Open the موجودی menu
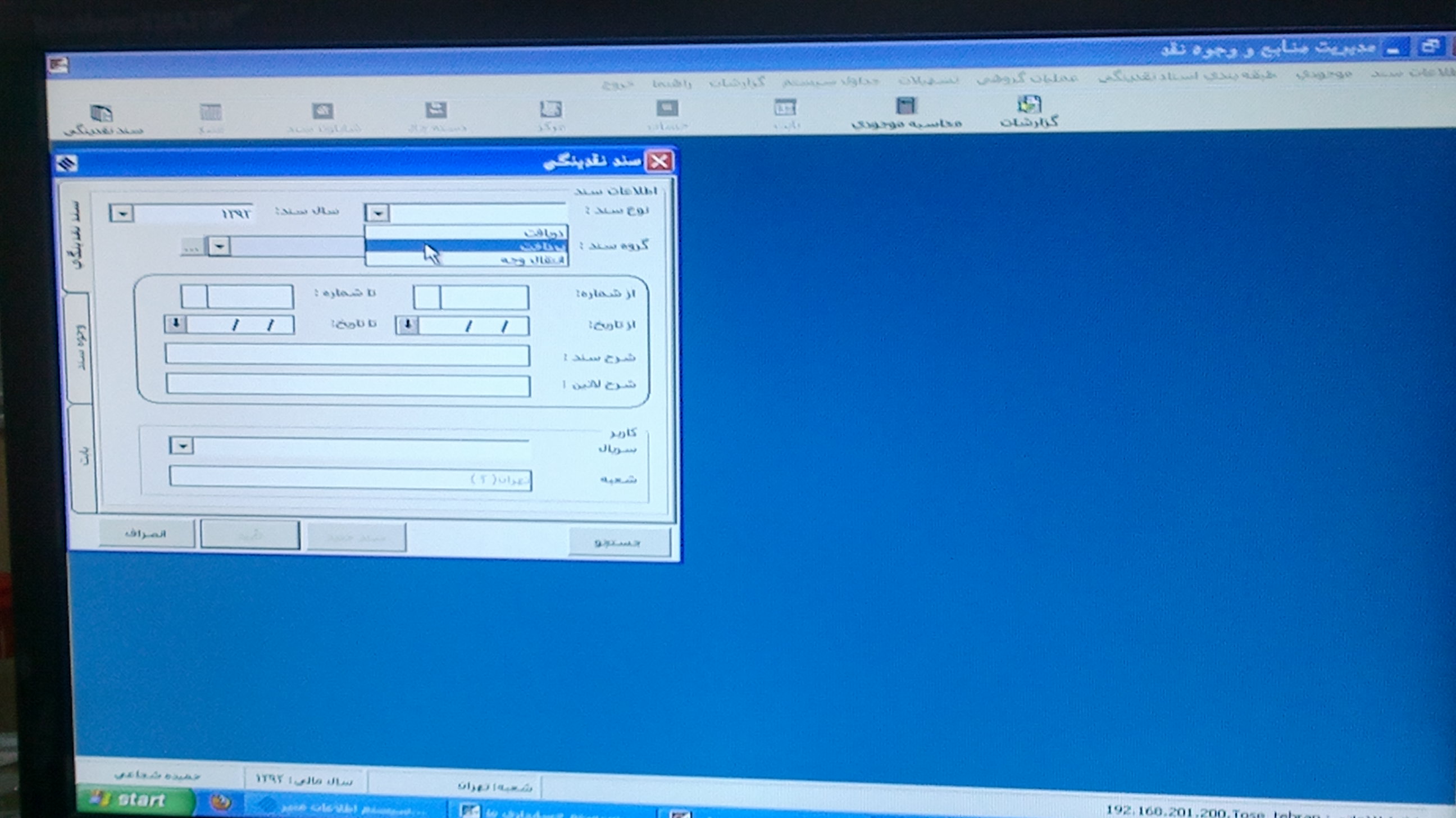The width and height of the screenshot is (1456, 818). (1324, 74)
